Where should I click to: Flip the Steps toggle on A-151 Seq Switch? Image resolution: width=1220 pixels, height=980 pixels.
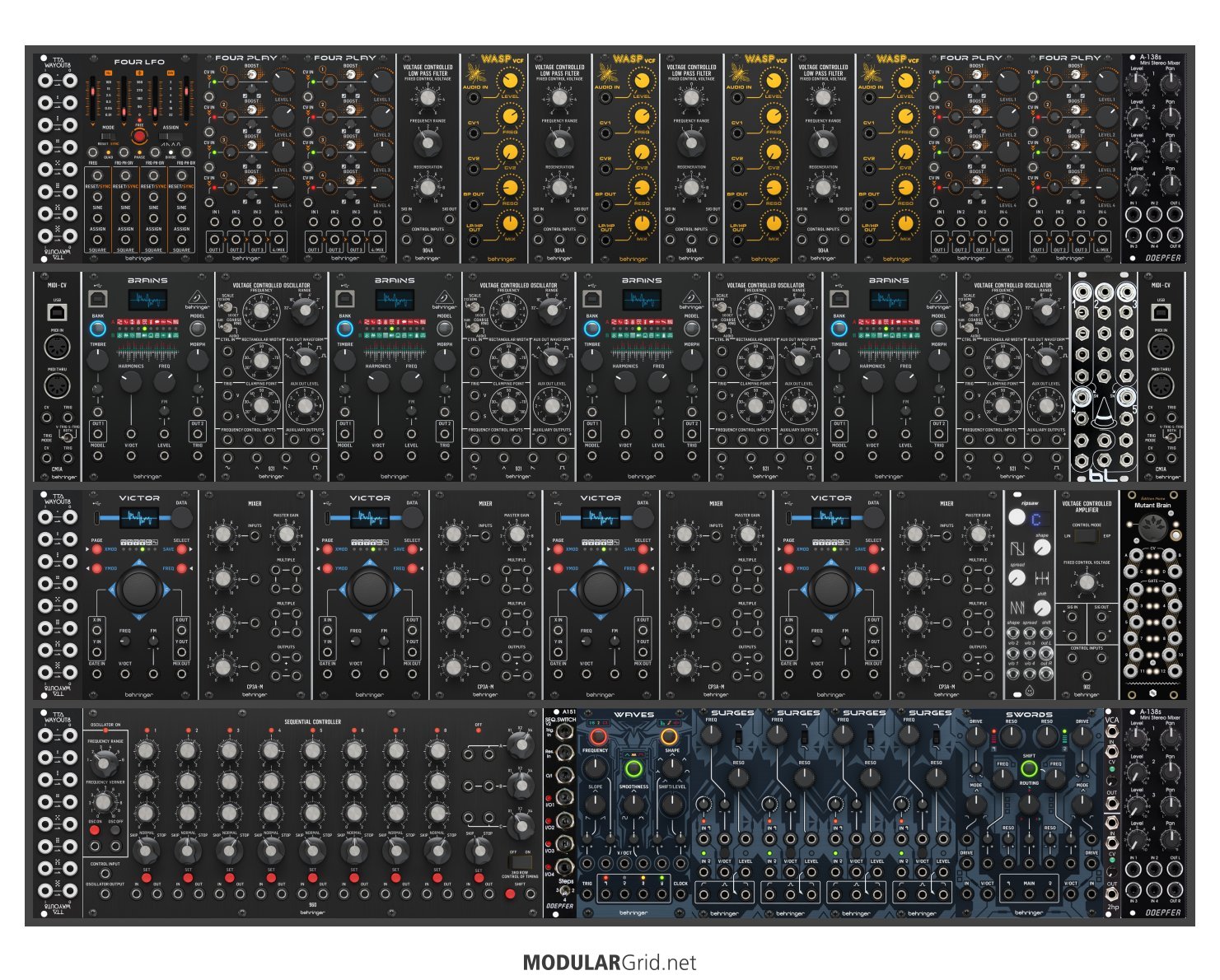[x=563, y=890]
